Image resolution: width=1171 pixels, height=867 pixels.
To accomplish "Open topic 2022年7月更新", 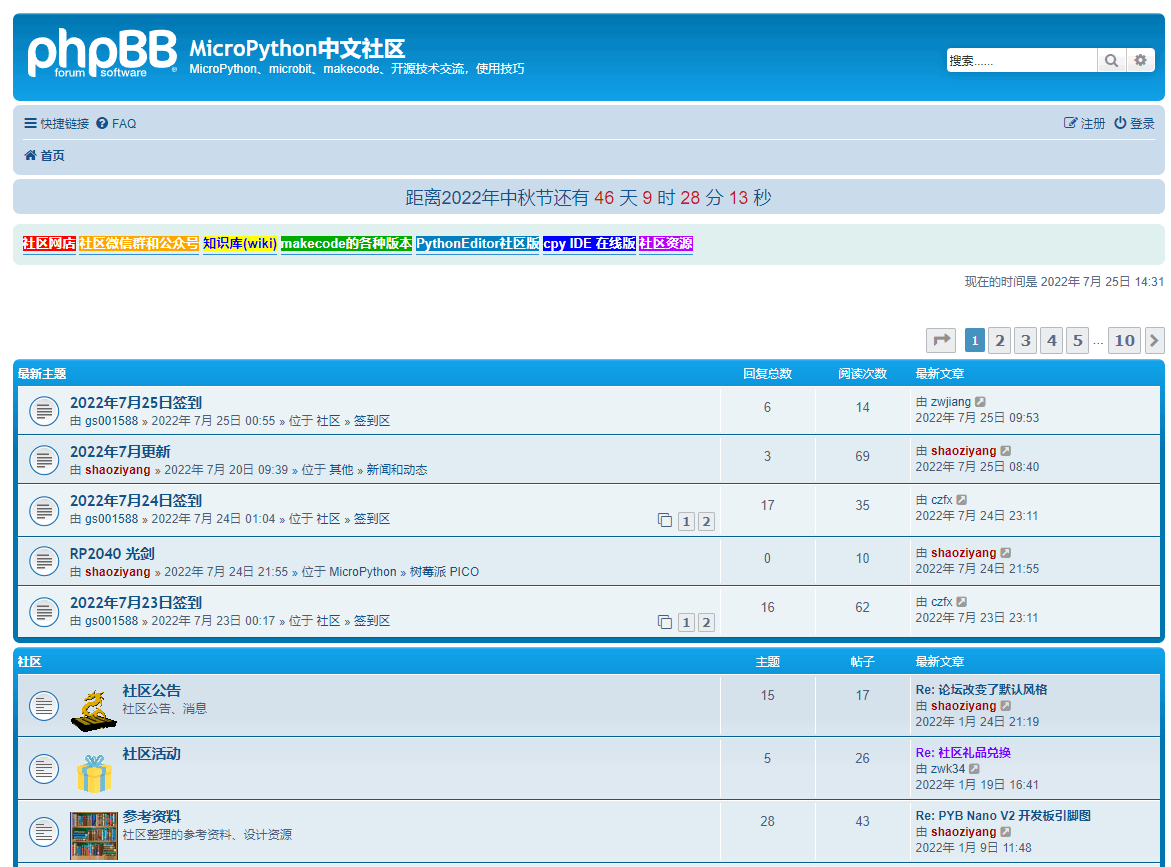I will point(120,452).
